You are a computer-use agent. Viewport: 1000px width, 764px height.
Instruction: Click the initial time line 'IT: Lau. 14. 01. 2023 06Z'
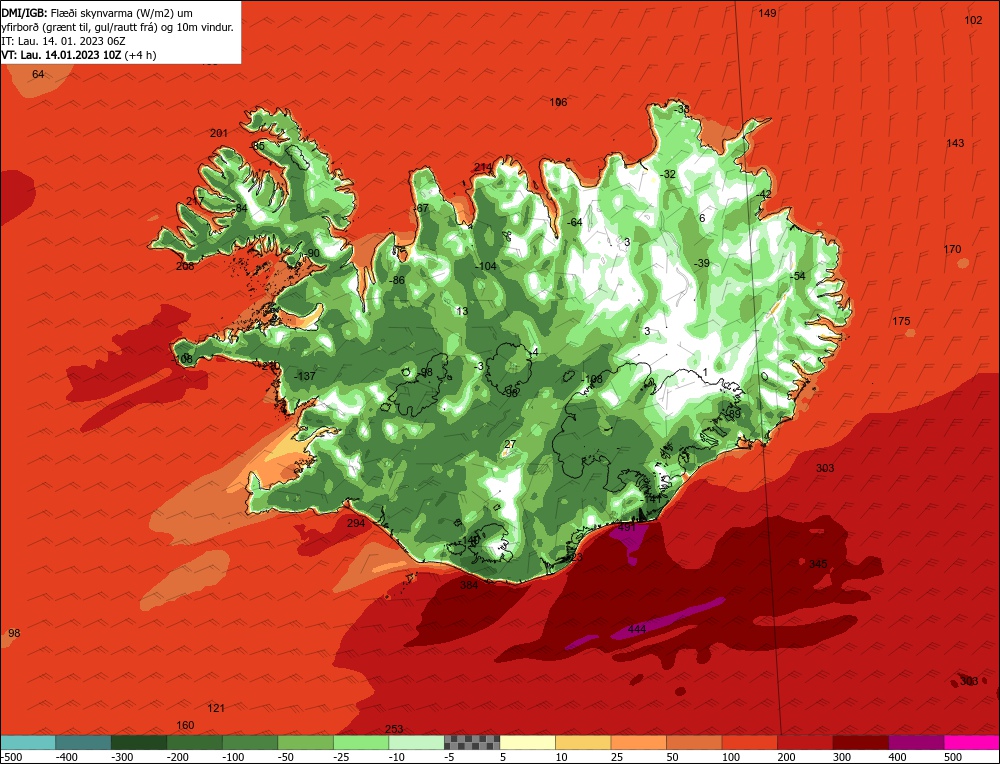click(x=64, y=41)
